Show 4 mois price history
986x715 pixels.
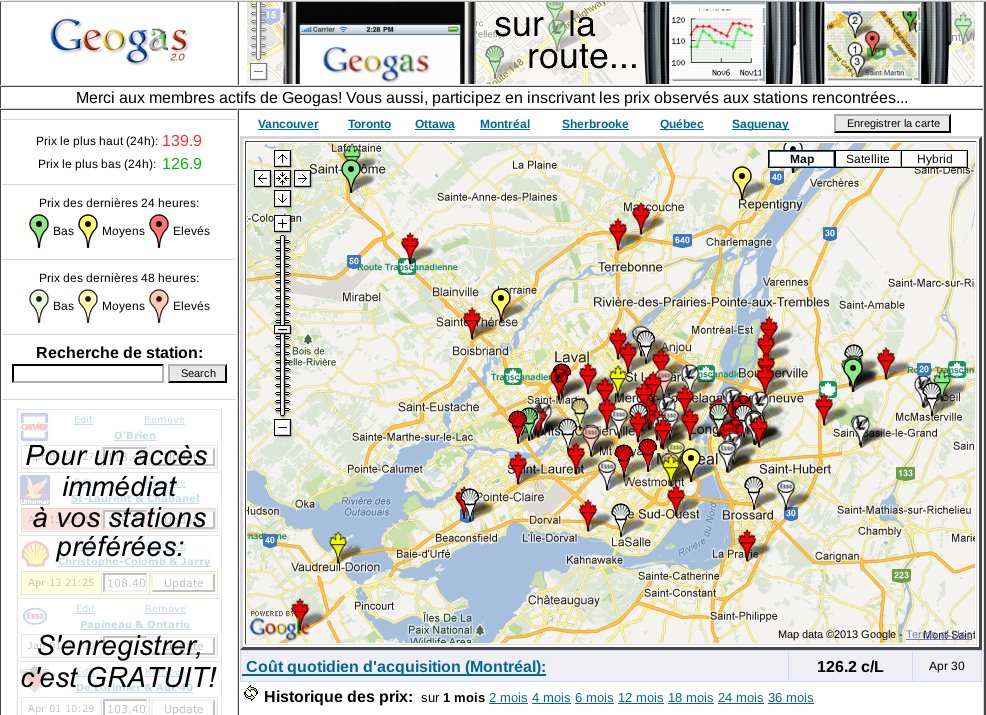click(x=551, y=697)
